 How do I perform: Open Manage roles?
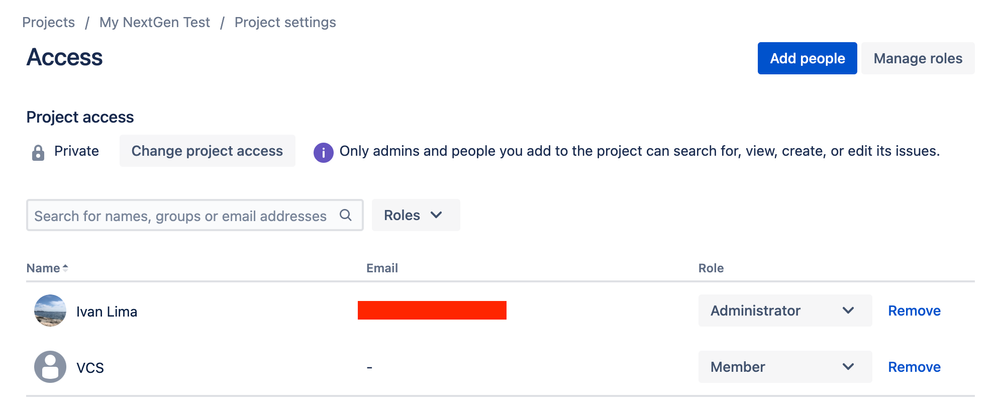(918, 59)
